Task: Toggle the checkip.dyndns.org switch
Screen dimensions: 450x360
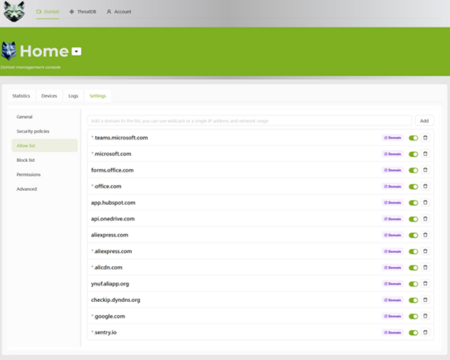Action: [x=413, y=300]
